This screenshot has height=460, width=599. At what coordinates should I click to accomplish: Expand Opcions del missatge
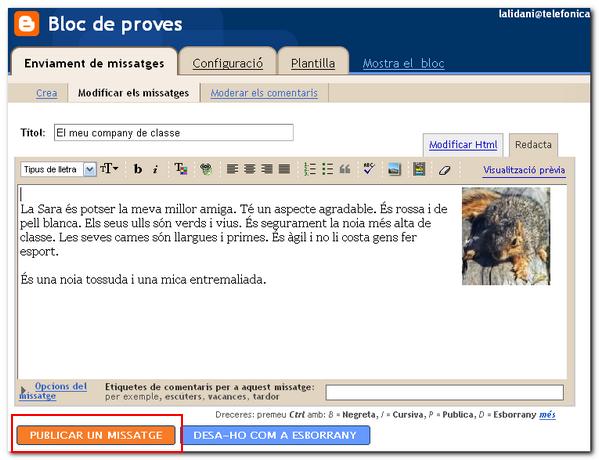(x=53, y=391)
